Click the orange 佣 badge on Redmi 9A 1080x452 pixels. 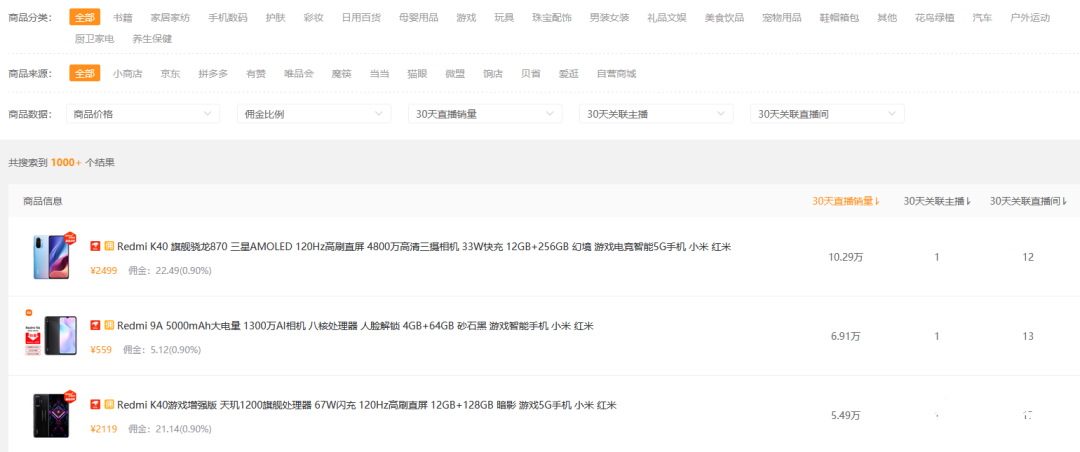click(109, 325)
